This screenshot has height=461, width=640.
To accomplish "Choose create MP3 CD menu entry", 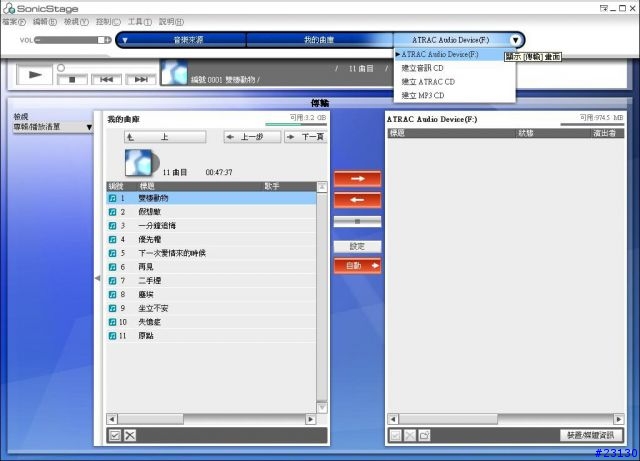I will click(455, 96).
